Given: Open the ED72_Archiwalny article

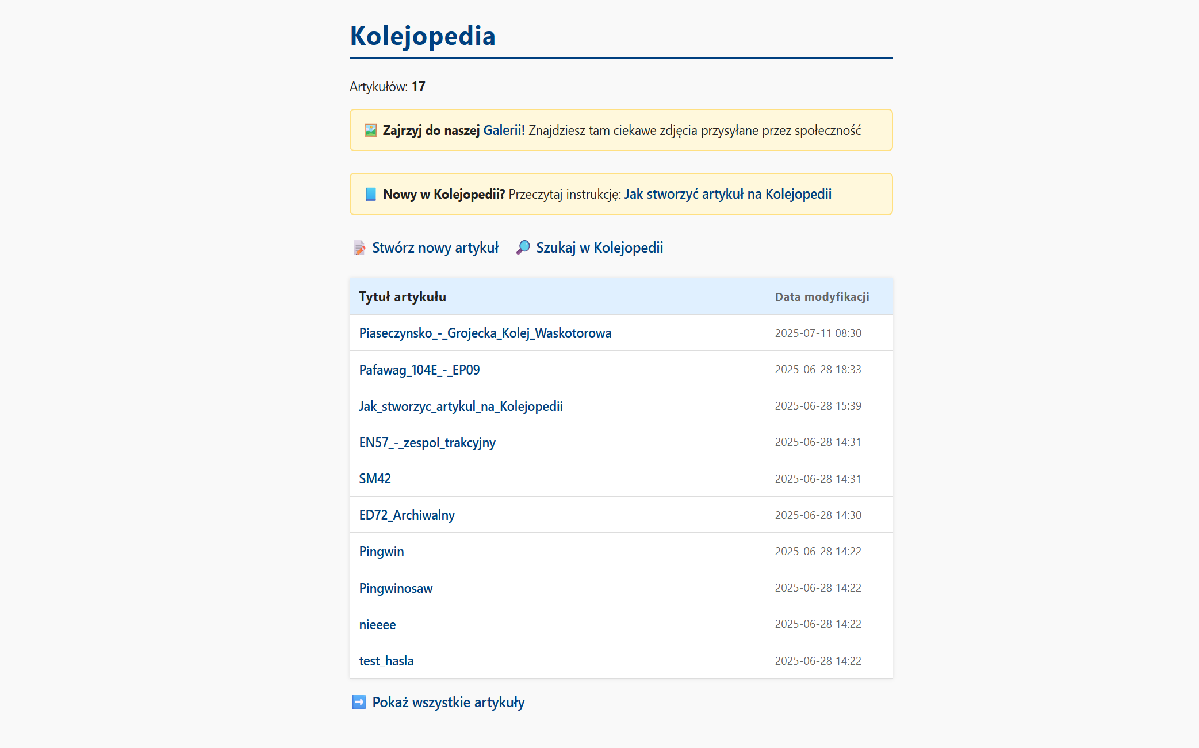Looking at the screenshot, I should click(x=407, y=515).
